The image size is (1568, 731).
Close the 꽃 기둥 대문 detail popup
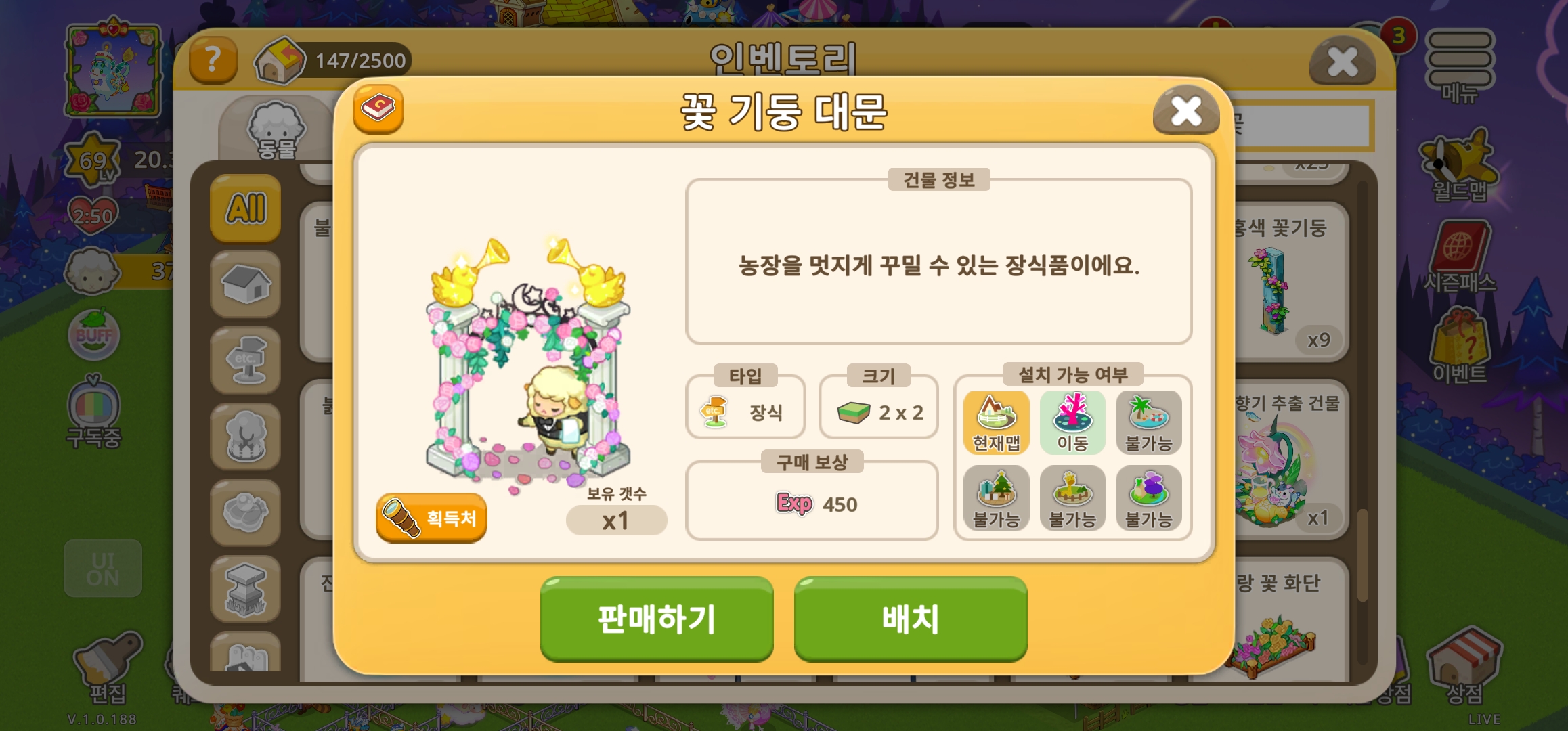tap(1186, 111)
